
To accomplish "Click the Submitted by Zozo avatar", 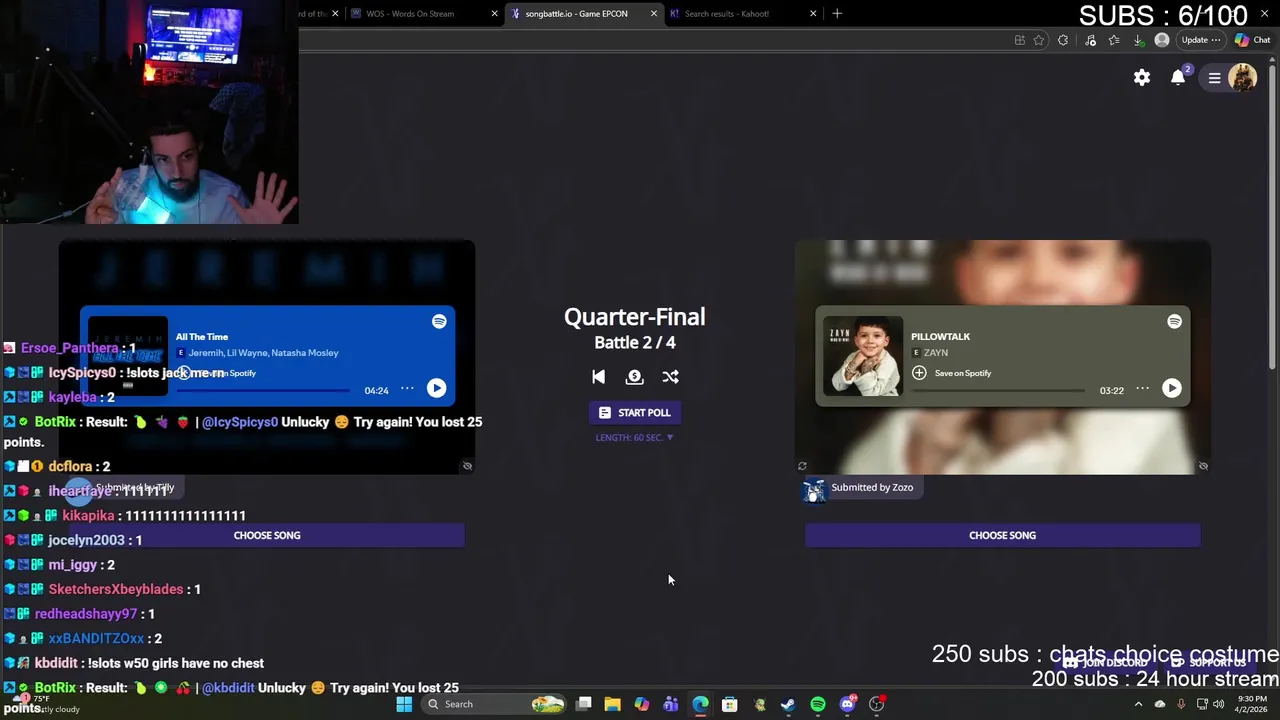I will [x=814, y=490].
